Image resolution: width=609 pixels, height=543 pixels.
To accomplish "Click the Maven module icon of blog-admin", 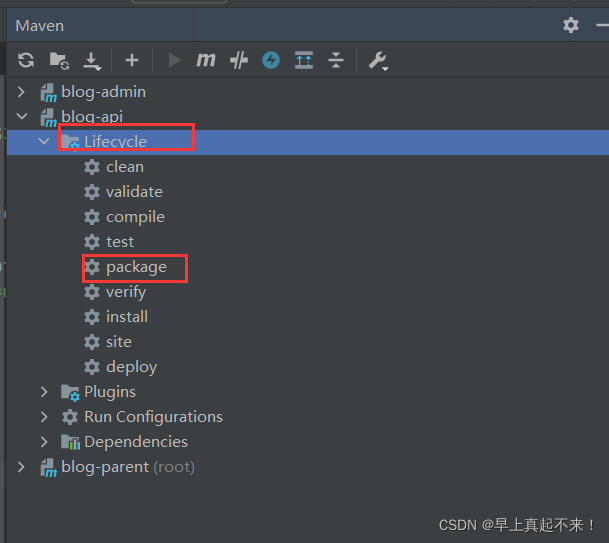I will (49, 93).
